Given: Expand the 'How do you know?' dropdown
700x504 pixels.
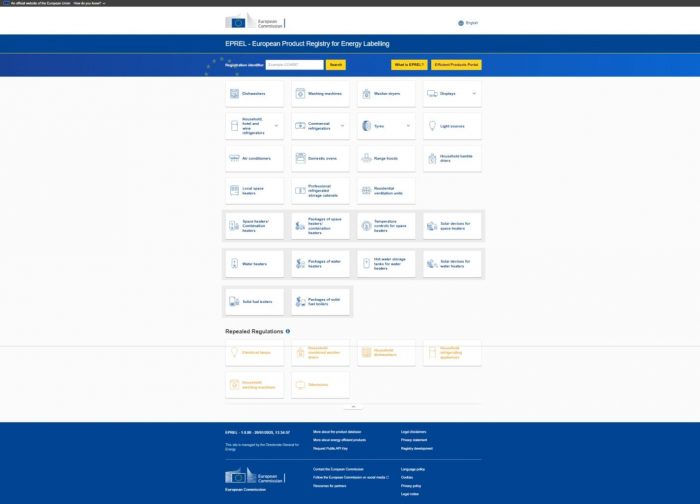Looking at the screenshot, I should (90, 3).
